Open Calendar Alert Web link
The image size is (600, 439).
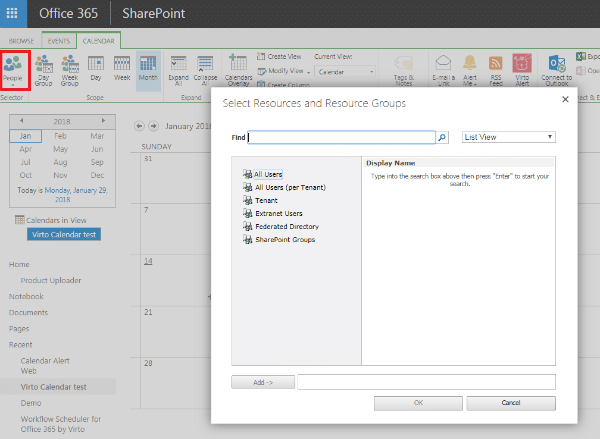[x=45, y=366]
